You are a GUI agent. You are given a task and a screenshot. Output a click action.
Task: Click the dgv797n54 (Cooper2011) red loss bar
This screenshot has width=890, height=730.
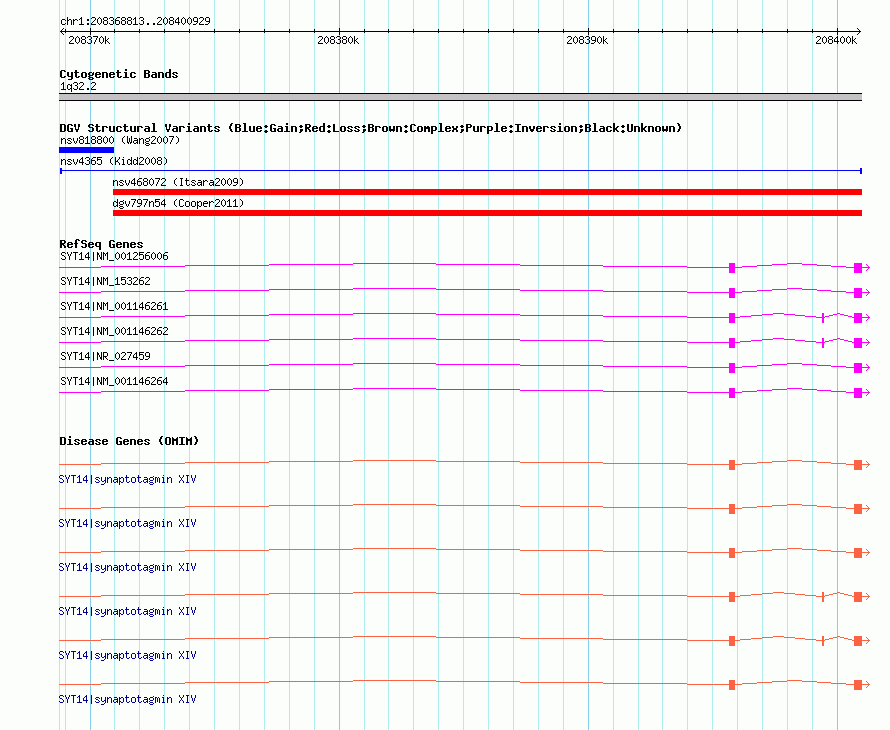click(487, 213)
